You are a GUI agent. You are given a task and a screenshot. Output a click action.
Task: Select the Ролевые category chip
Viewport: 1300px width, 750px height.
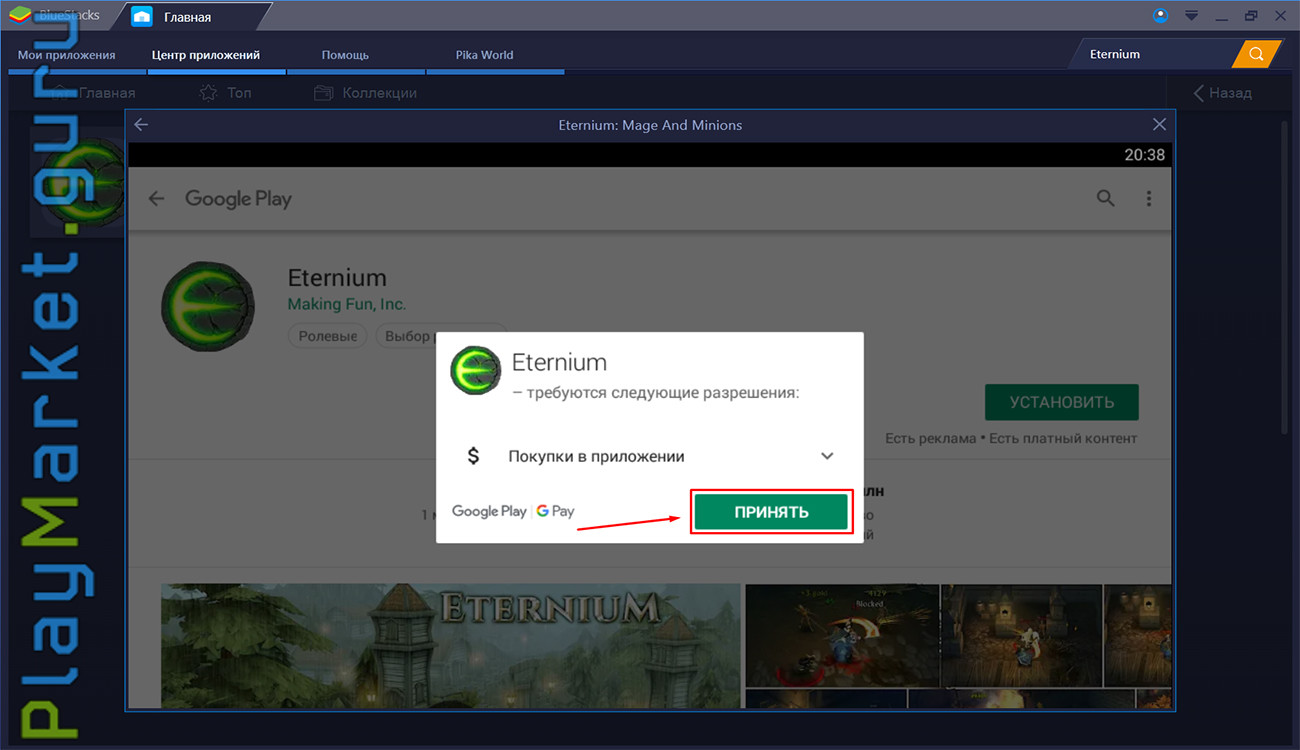click(328, 336)
